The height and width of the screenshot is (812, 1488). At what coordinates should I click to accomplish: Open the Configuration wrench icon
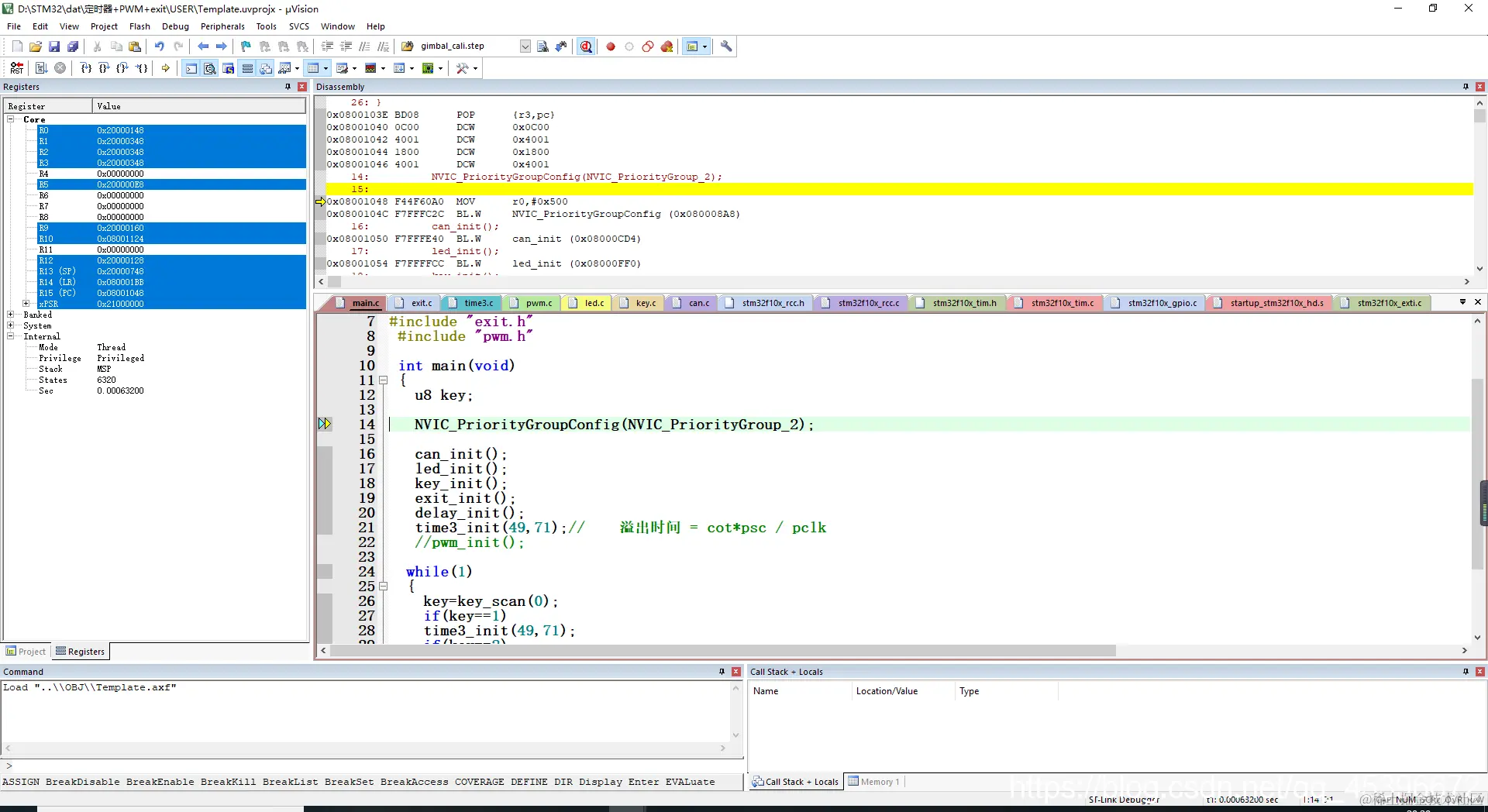pyautogui.click(x=726, y=46)
